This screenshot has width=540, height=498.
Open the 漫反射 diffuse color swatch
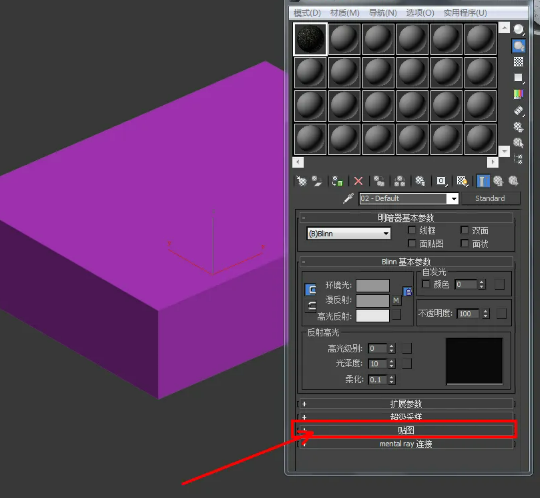click(x=373, y=301)
